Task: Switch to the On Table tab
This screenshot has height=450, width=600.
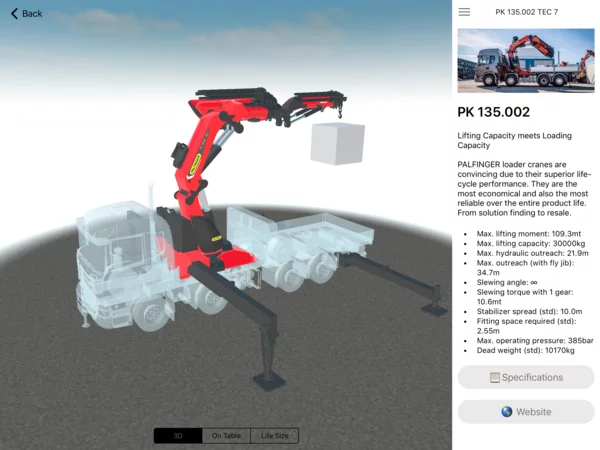Action: click(x=226, y=435)
